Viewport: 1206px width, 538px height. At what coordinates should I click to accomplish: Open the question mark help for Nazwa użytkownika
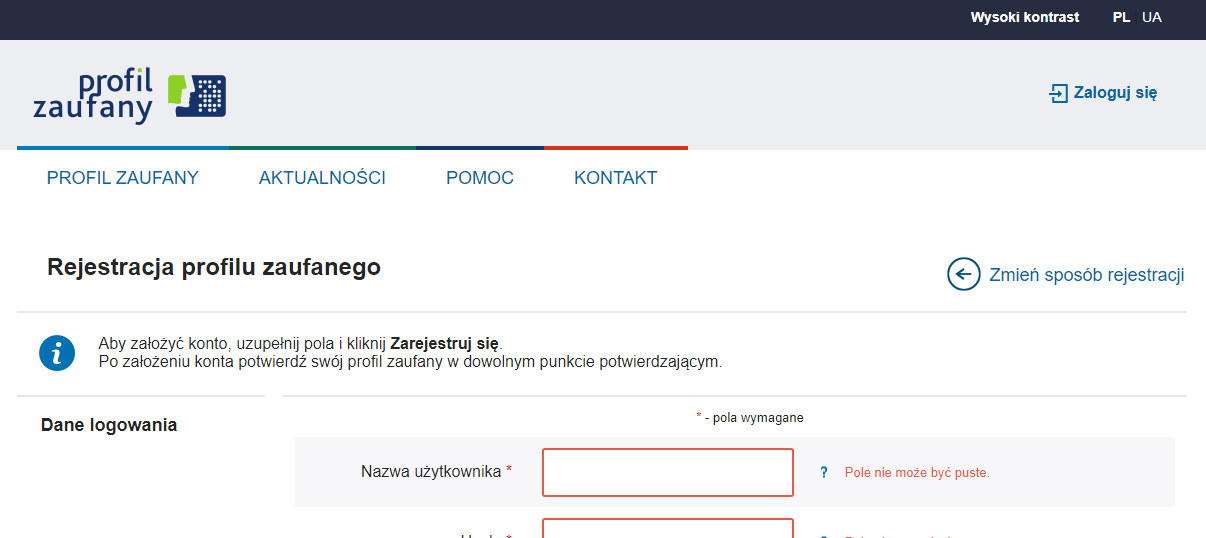pos(824,473)
